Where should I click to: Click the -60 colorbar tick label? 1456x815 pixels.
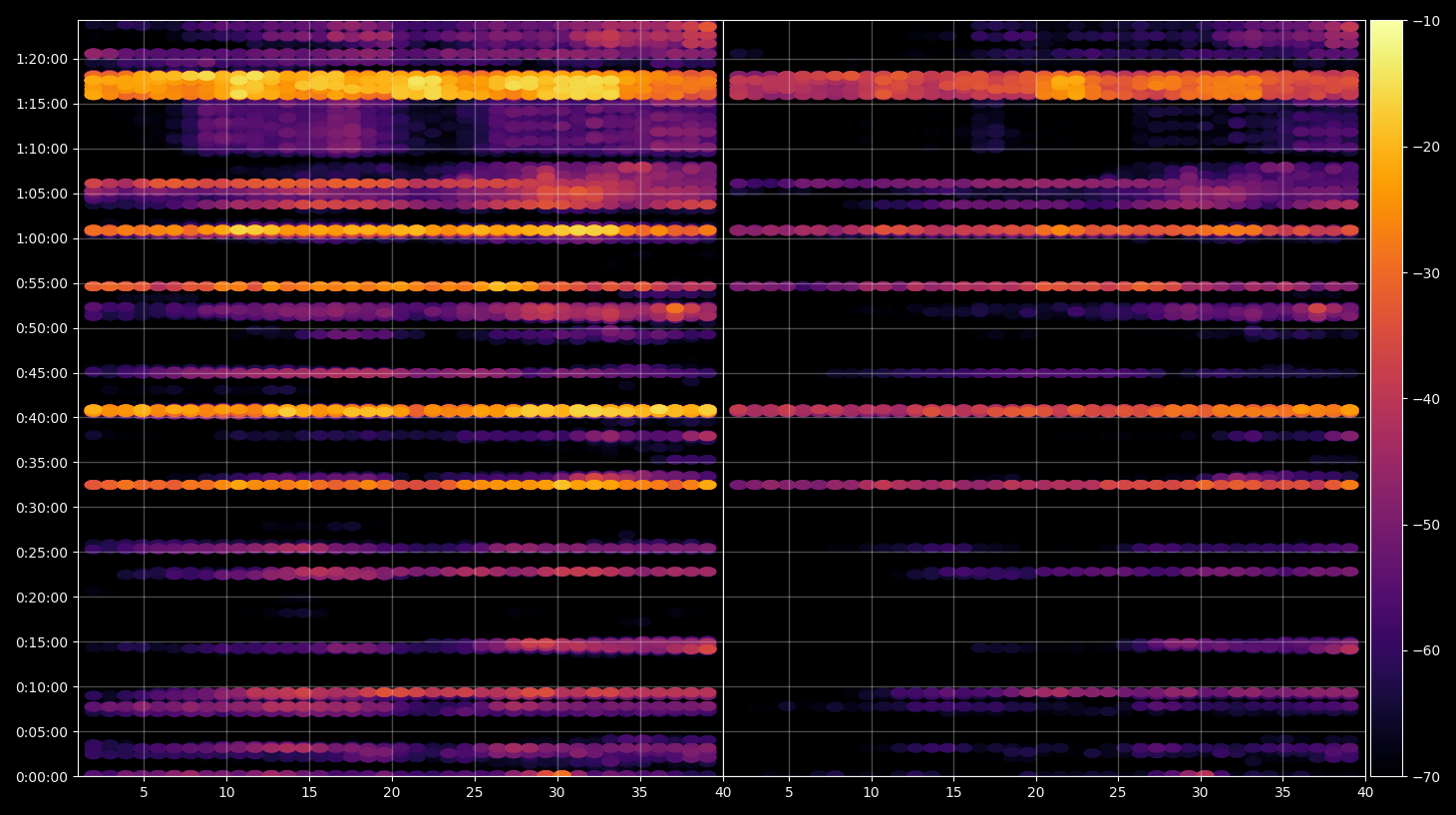(x=1425, y=650)
